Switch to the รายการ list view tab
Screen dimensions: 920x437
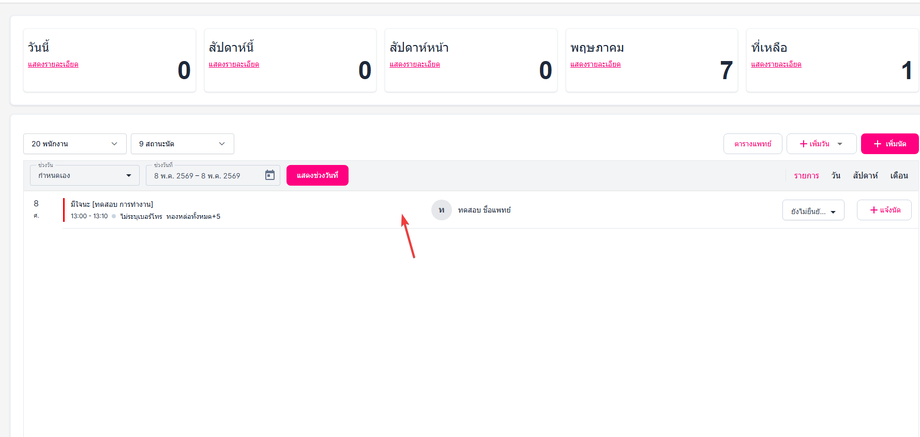click(806, 175)
